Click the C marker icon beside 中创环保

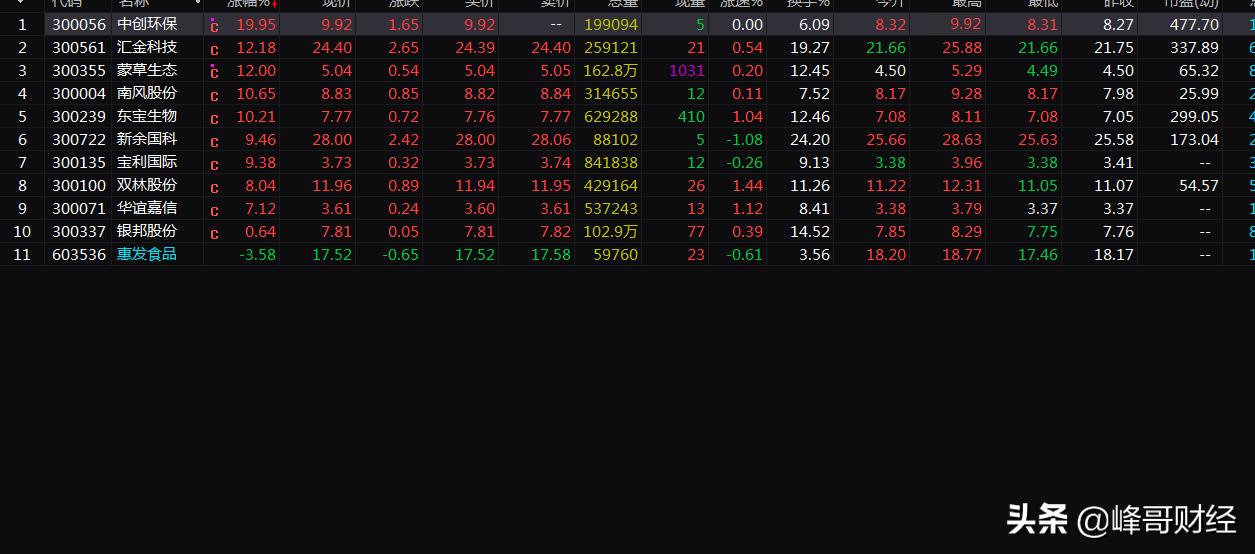point(214,25)
